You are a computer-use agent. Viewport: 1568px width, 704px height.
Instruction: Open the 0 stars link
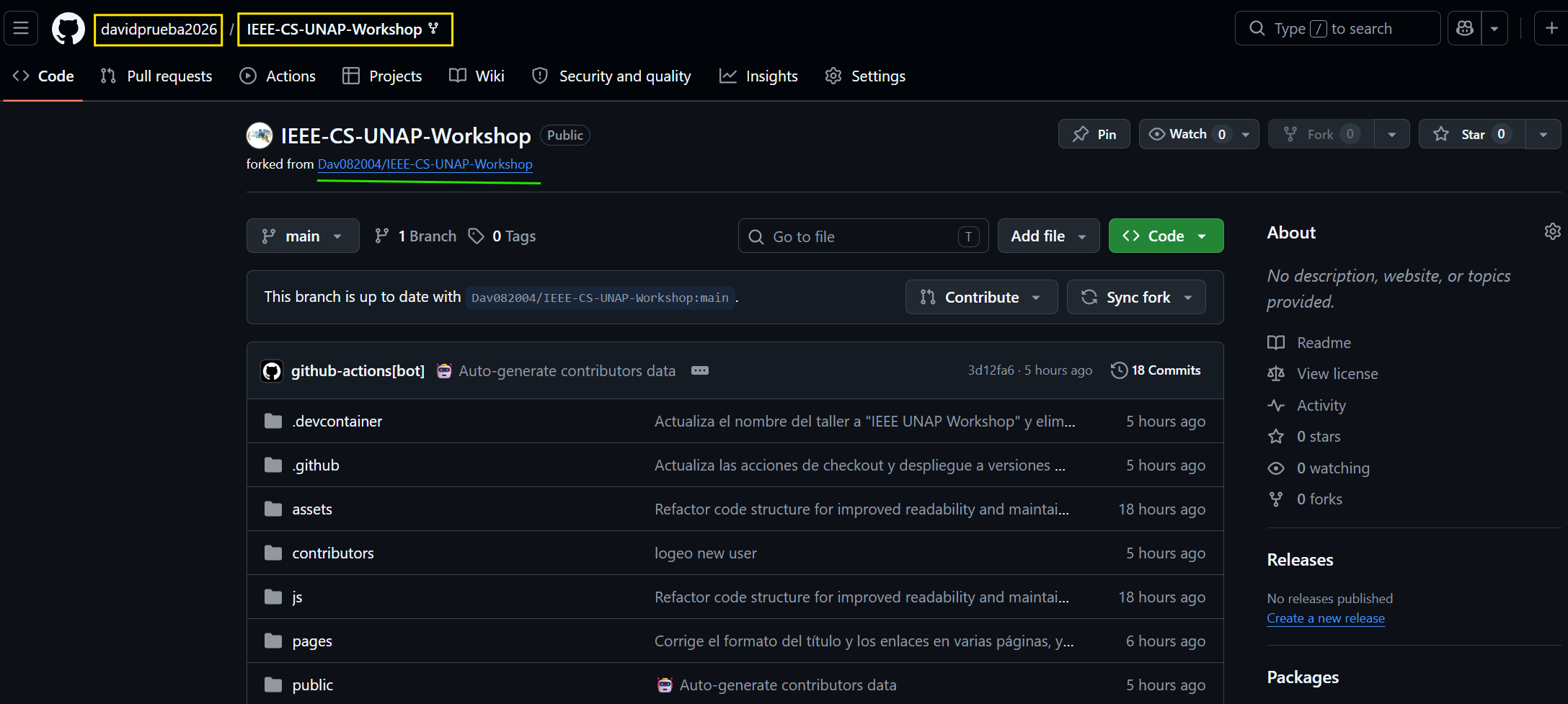pos(1304,437)
